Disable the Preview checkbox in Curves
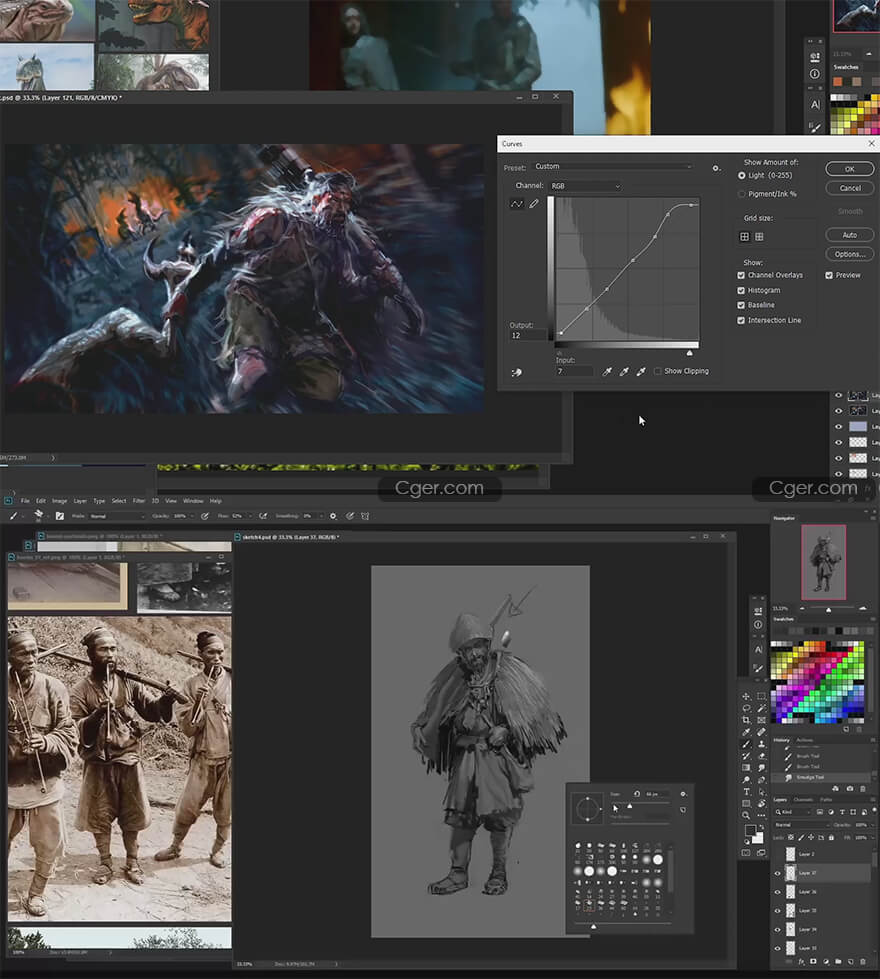Viewport: 880px width, 979px height. coord(829,275)
